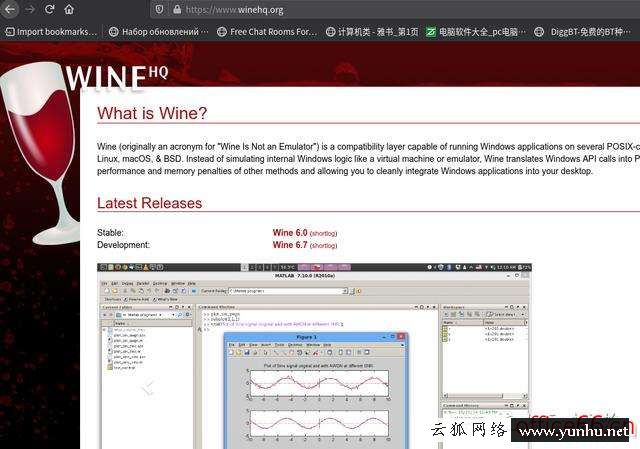Open the tracking protection shield icon
This screenshot has height=449, width=640.
(160, 9)
